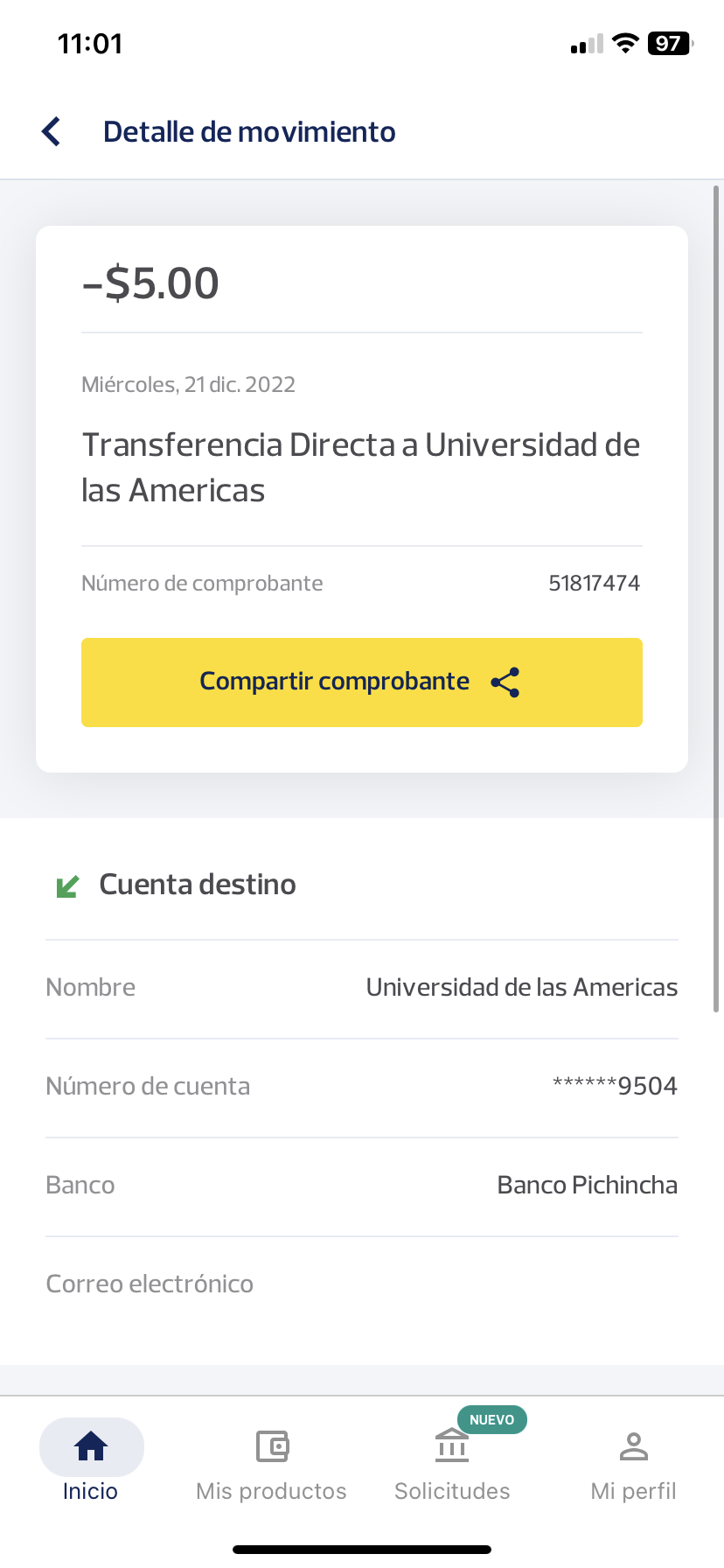The height and width of the screenshot is (1568, 724).
Task: Tap the green Cuenta destino arrow icon
Action: click(67, 886)
